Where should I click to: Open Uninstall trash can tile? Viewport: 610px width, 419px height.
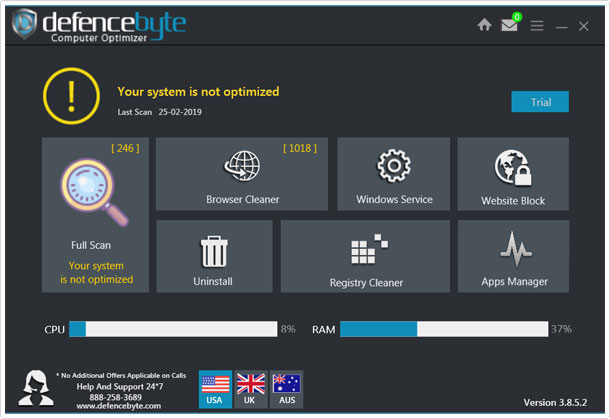(214, 256)
